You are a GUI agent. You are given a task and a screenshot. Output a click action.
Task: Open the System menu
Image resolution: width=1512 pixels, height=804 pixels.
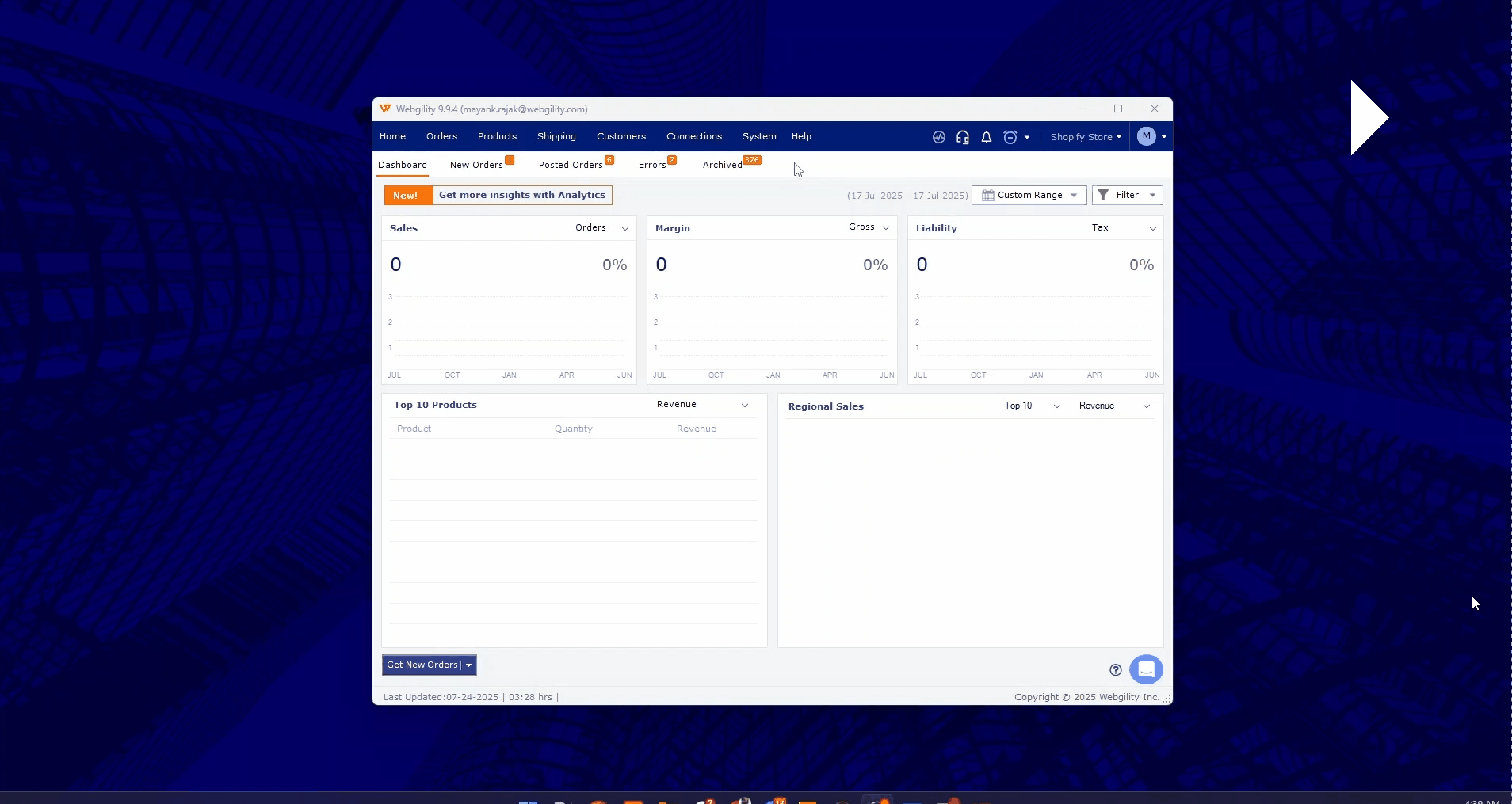point(759,136)
